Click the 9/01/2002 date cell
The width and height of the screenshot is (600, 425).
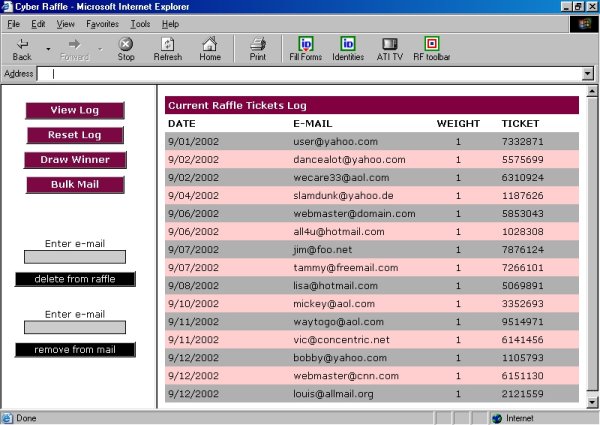[193, 142]
